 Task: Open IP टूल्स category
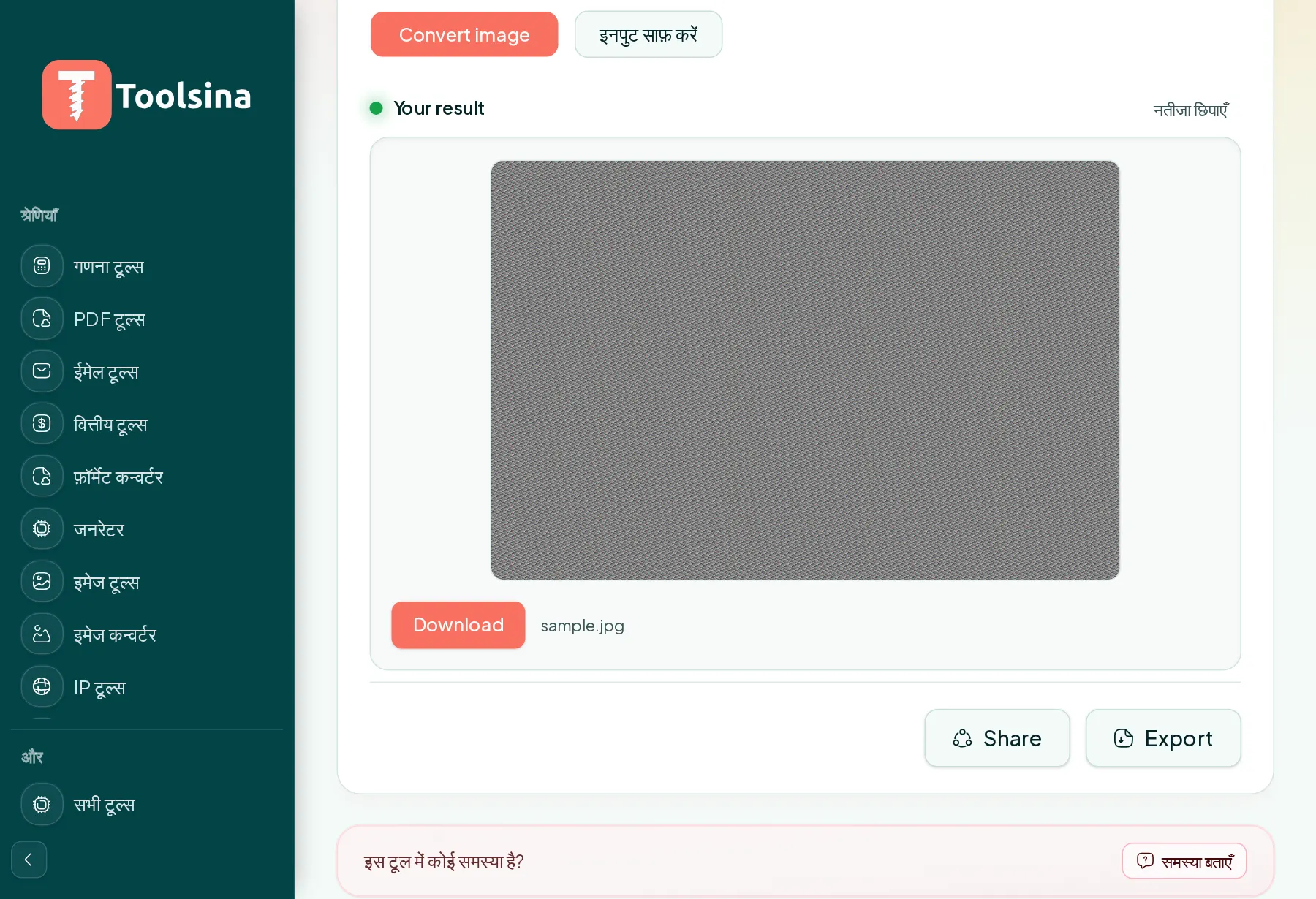(146, 687)
